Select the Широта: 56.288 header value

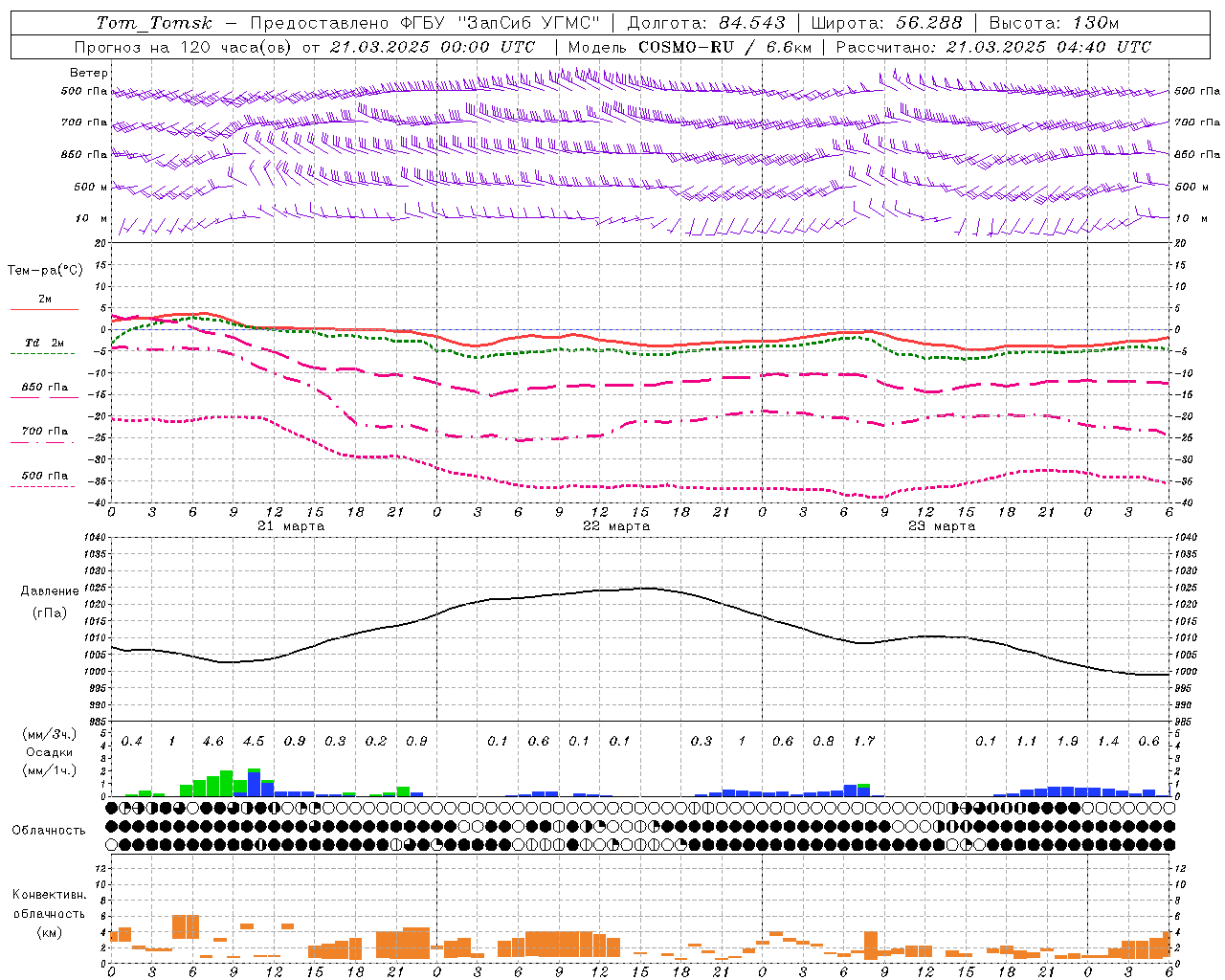point(886,23)
